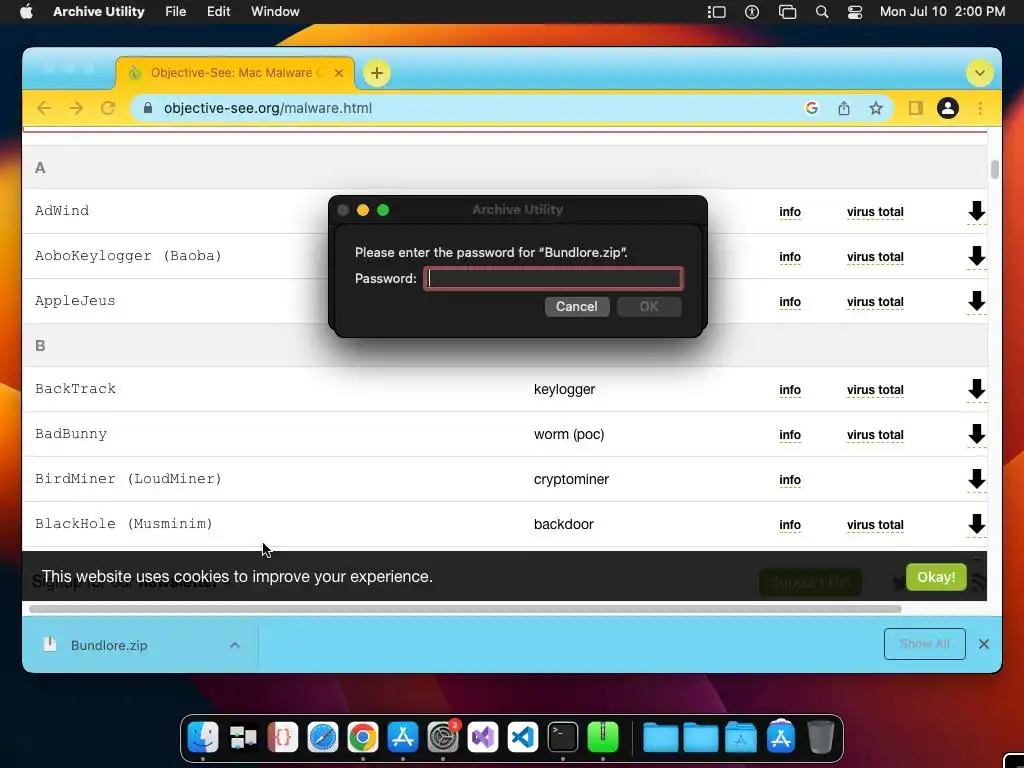Open Safari from the Dock
This screenshot has width=1024, height=768.
click(x=323, y=737)
